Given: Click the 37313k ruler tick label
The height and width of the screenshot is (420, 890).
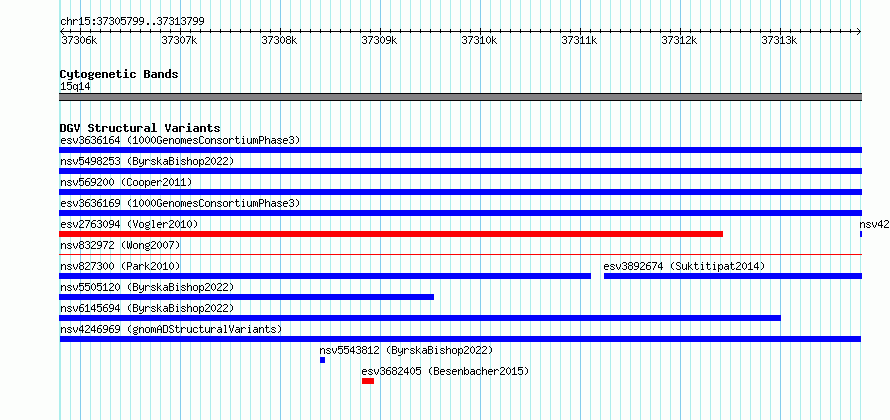Looking at the screenshot, I should point(779,40).
